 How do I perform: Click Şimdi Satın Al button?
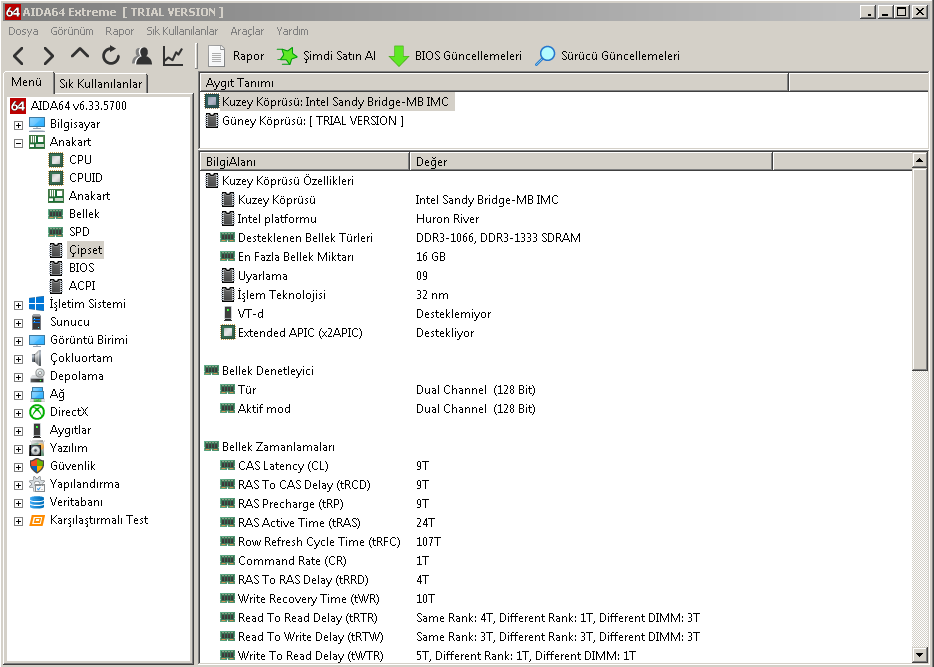326,56
